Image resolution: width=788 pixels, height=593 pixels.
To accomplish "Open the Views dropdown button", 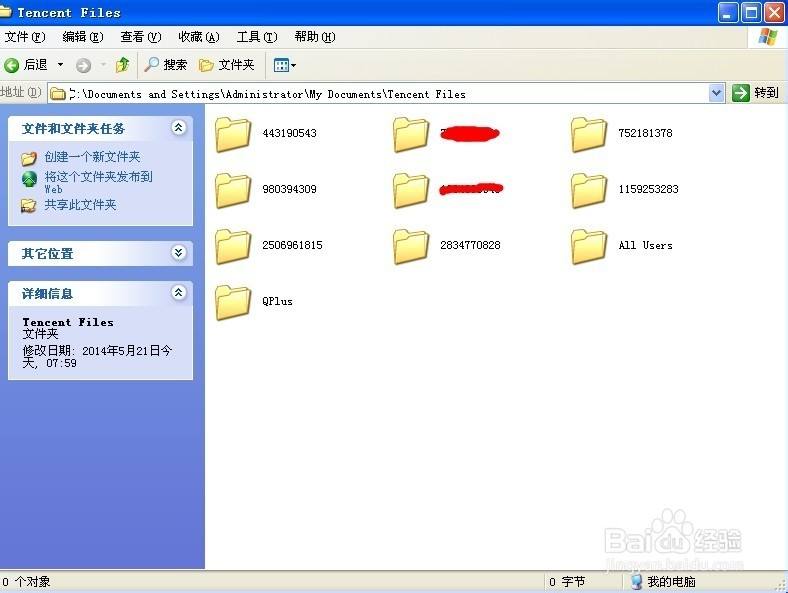I will pos(284,65).
